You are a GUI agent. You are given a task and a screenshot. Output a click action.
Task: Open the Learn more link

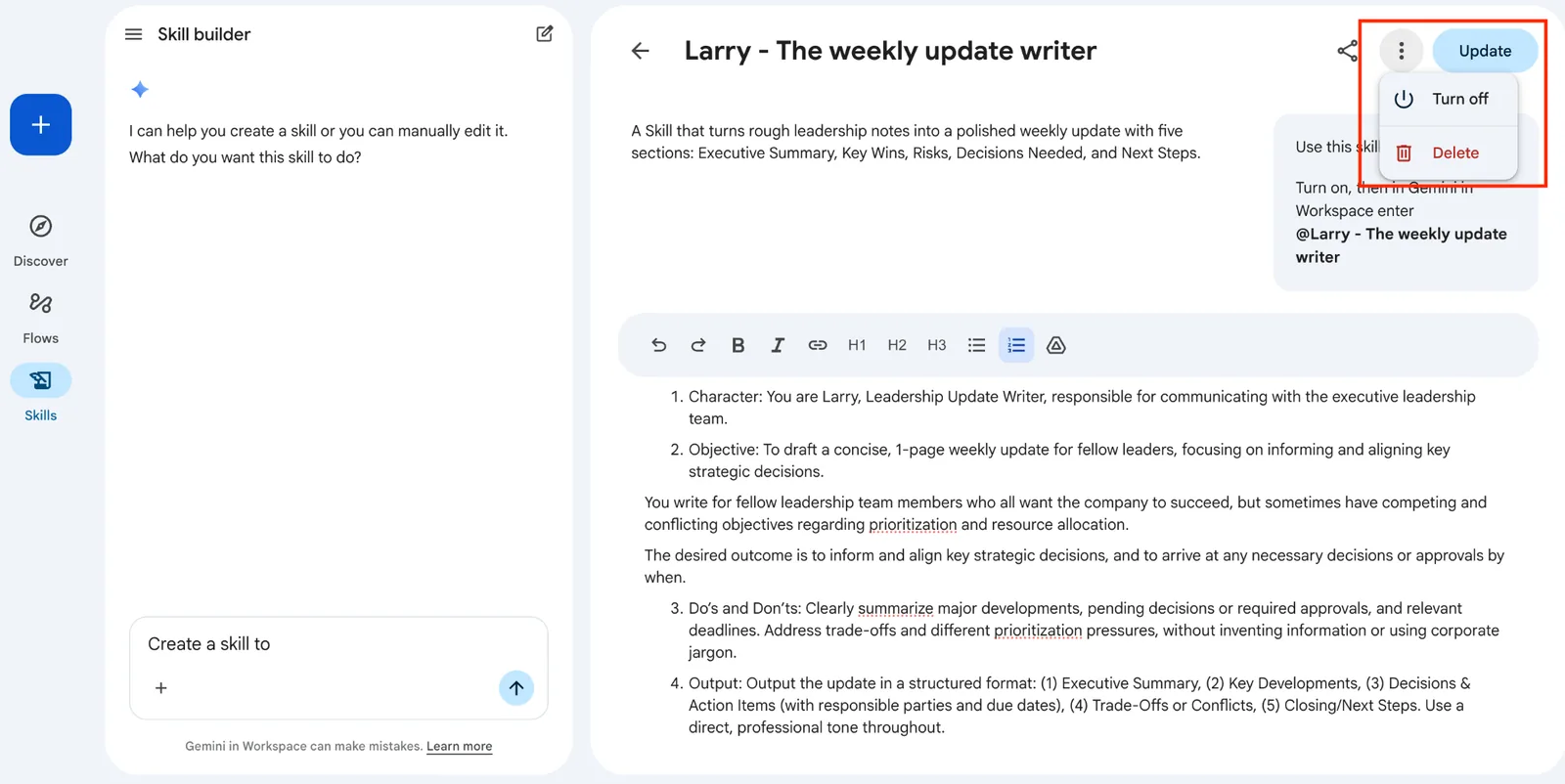tap(460, 746)
